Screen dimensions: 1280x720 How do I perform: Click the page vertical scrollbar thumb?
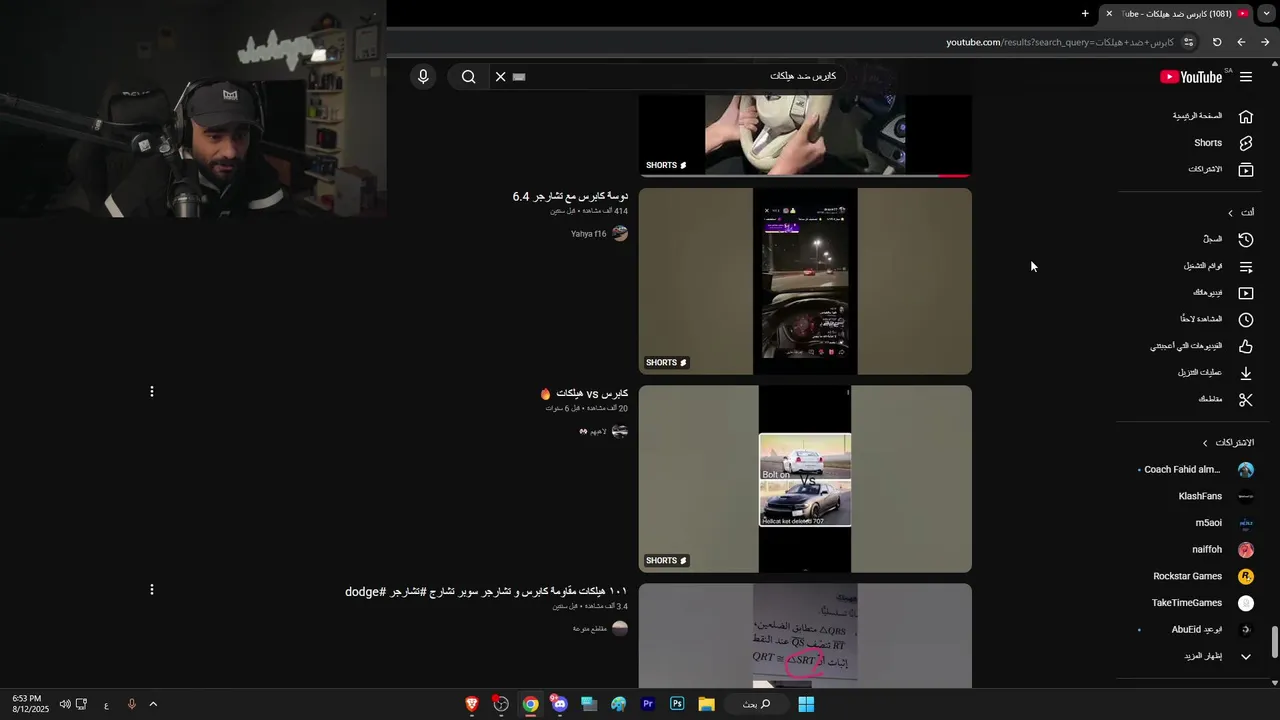tap(1274, 642)
